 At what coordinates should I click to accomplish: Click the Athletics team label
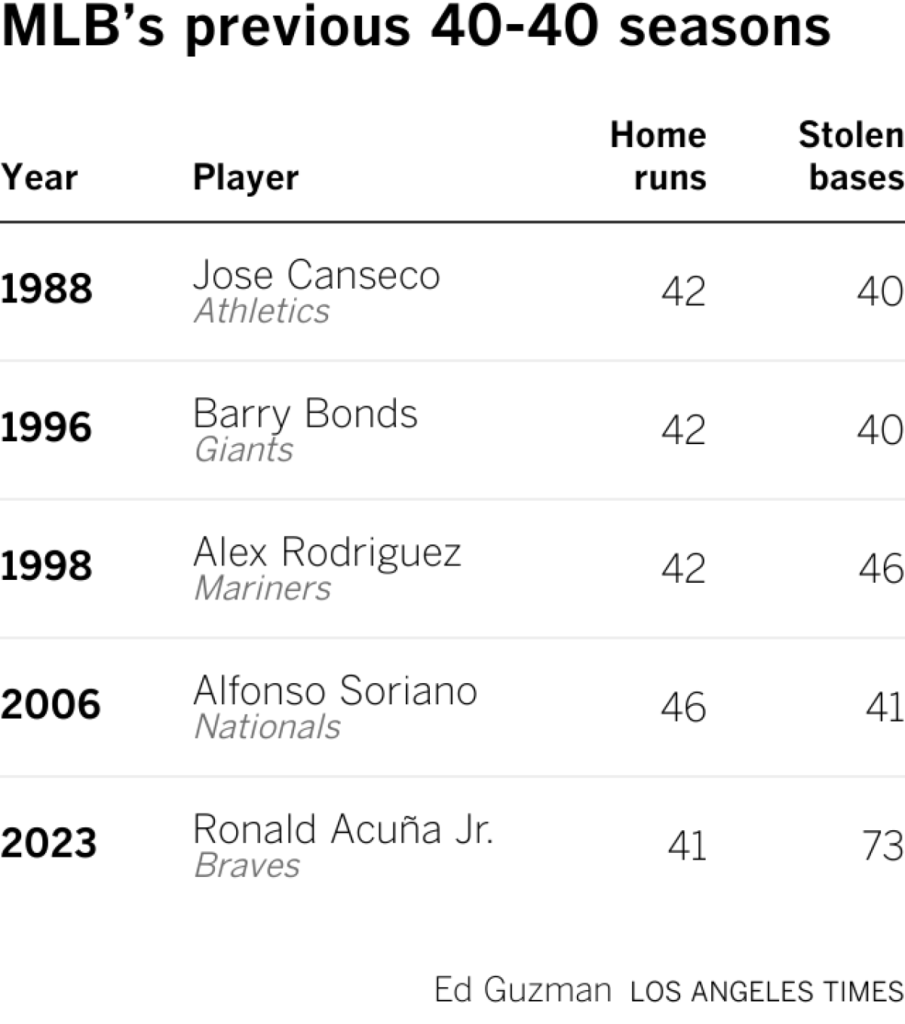click(262, 311)
